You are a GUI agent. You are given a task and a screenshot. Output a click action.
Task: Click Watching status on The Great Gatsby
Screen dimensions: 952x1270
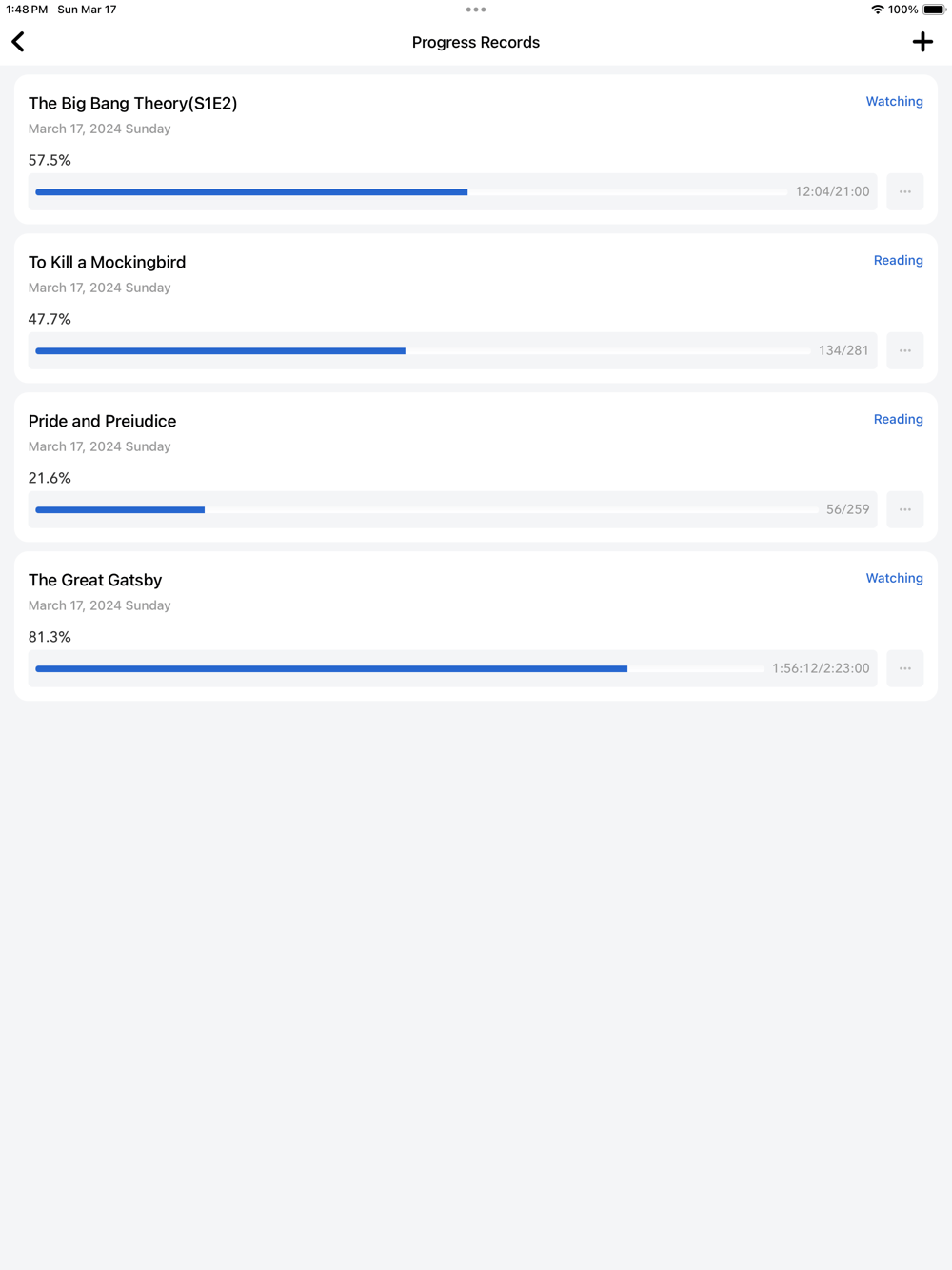tap(894, 578)
